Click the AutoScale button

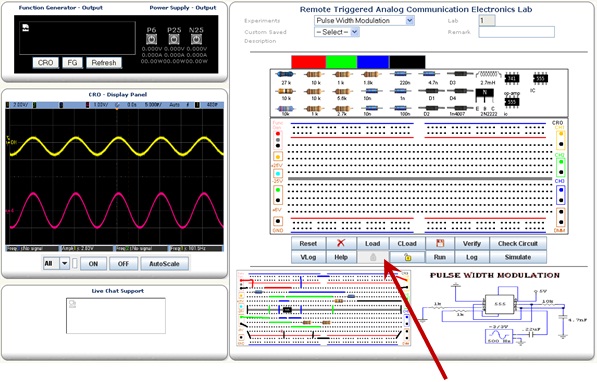coord(164,264)
